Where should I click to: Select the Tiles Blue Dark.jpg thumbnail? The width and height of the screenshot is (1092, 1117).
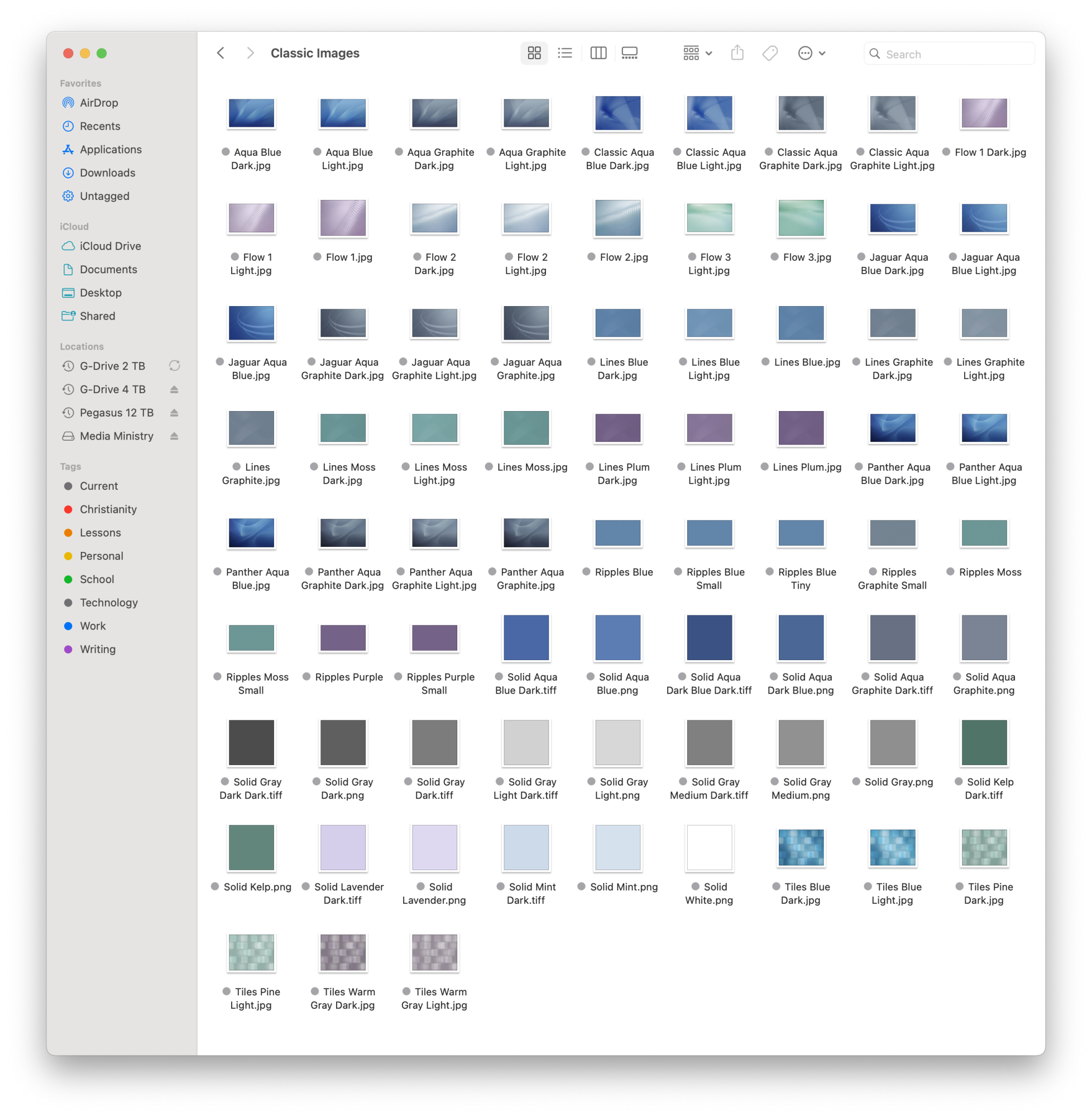pyautogui.click(x=801, y=847)
